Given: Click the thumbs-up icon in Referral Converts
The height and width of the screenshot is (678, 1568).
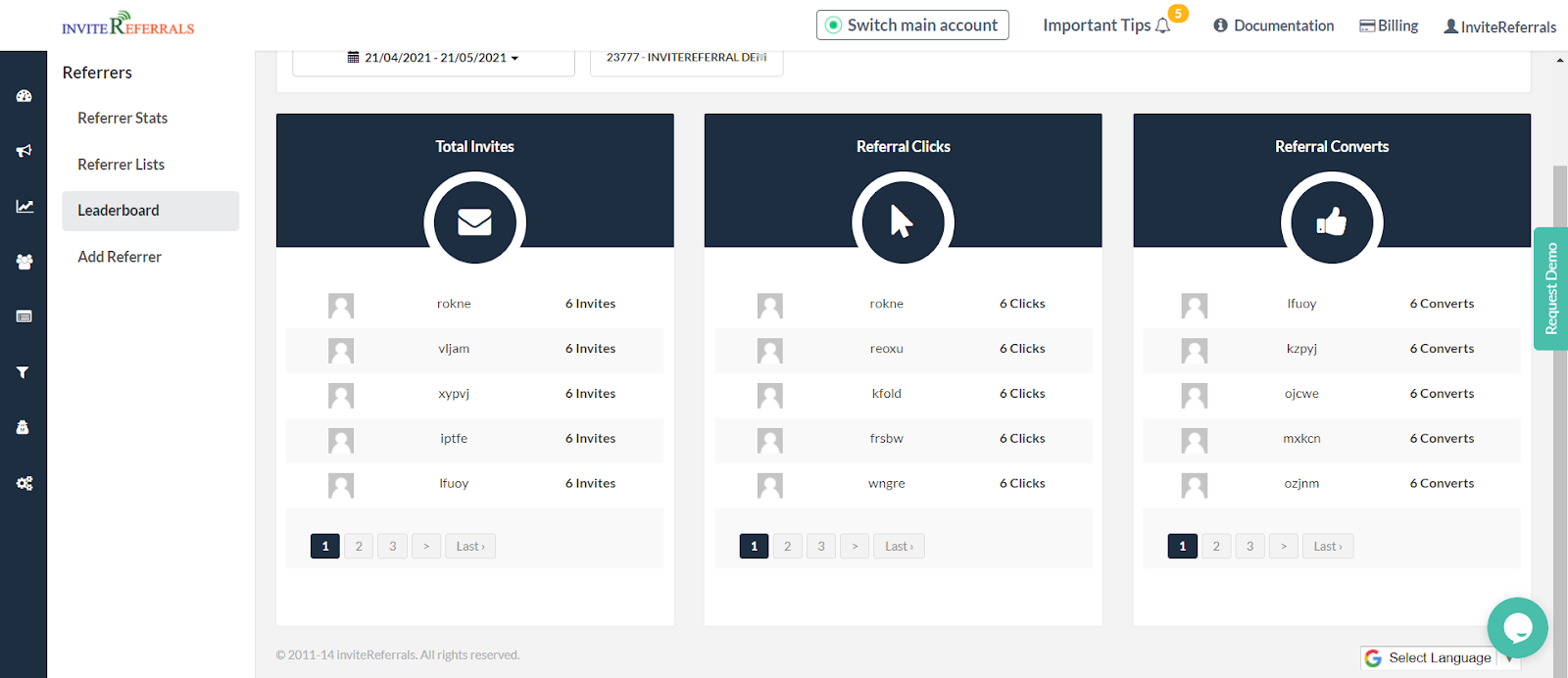Looking at the screenshot, I should tap(1332, 222).
